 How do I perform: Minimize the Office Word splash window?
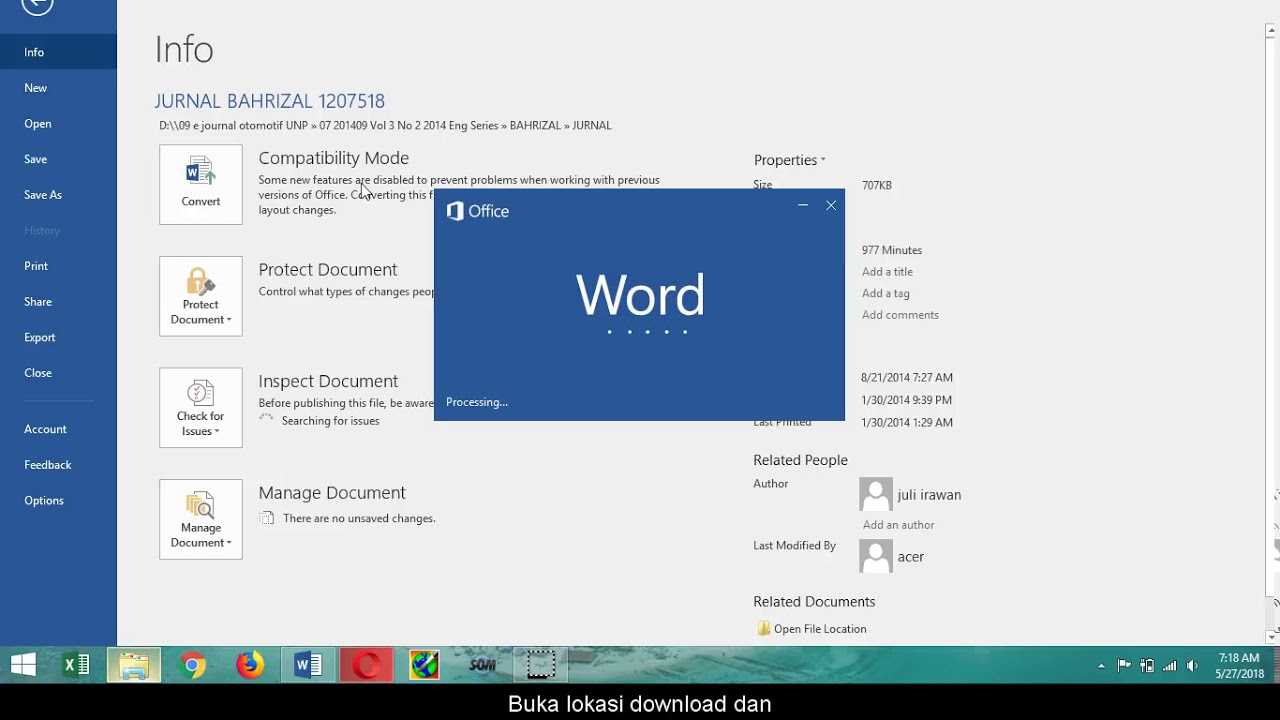pos(803,205)
